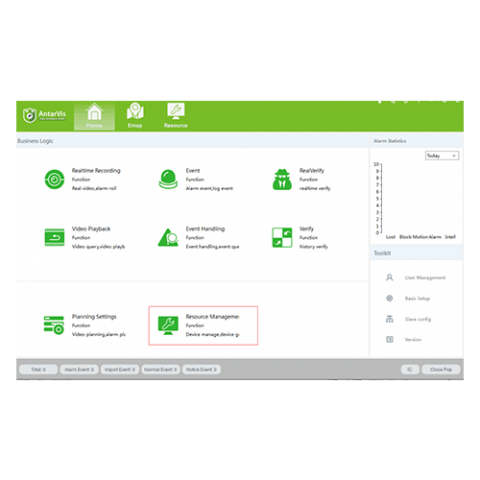The image size is (480, 480).
Task: Open the Resource tab in header
Action: coord(176,116)
